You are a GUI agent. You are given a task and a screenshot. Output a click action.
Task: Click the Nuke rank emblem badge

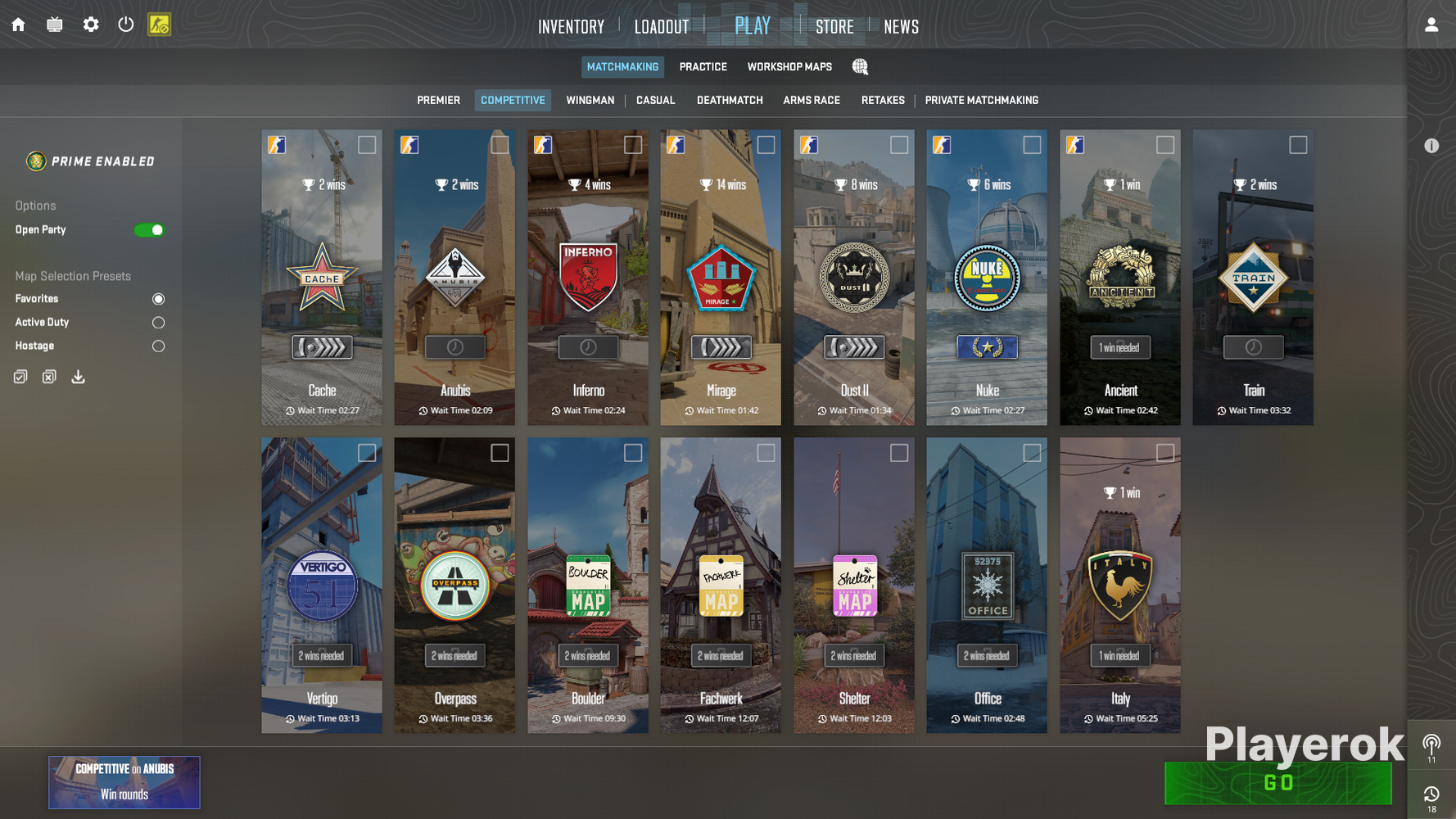988,347
